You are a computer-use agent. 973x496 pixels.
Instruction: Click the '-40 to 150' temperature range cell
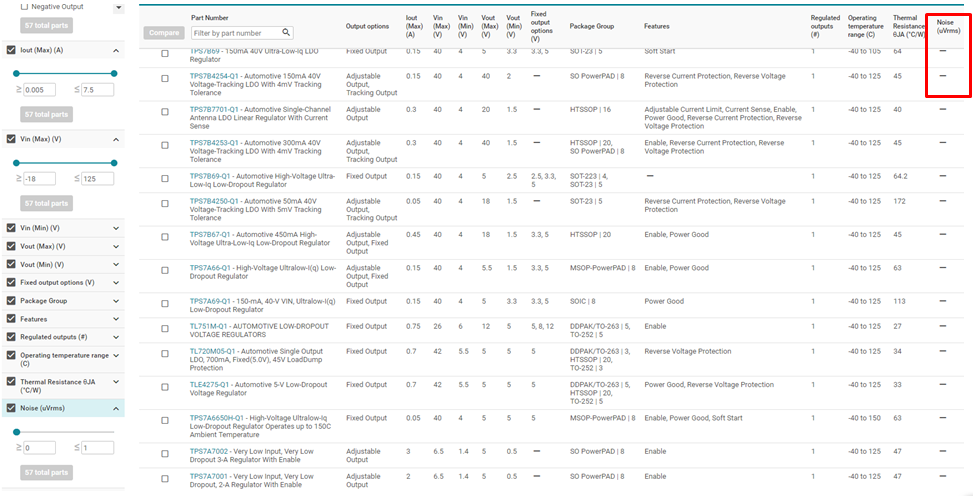click(x=864, y=418)
